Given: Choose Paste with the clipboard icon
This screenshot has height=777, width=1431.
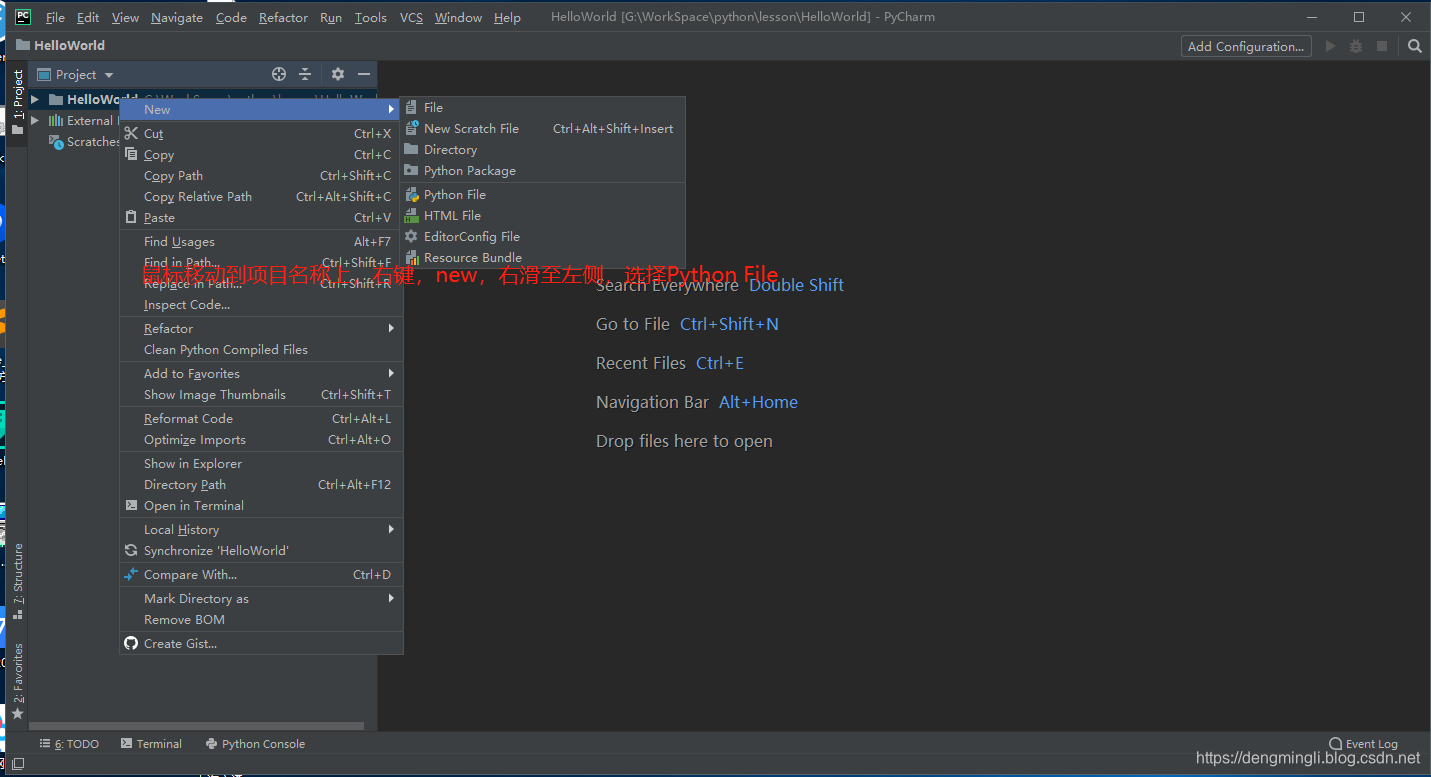Looking at the screenshot, I should pyautogui.click(x=260, y=217).
